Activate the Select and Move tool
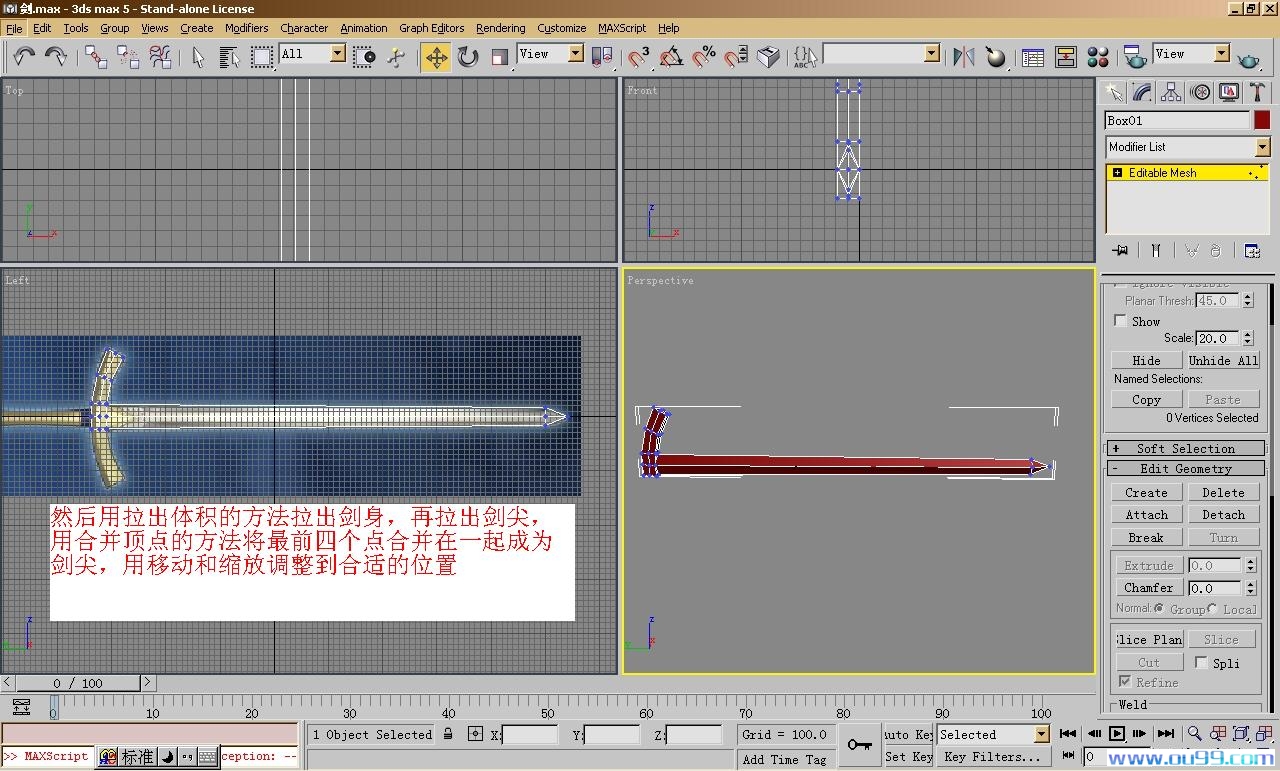The image size is (1280, 771). click(x=436, y=57)
